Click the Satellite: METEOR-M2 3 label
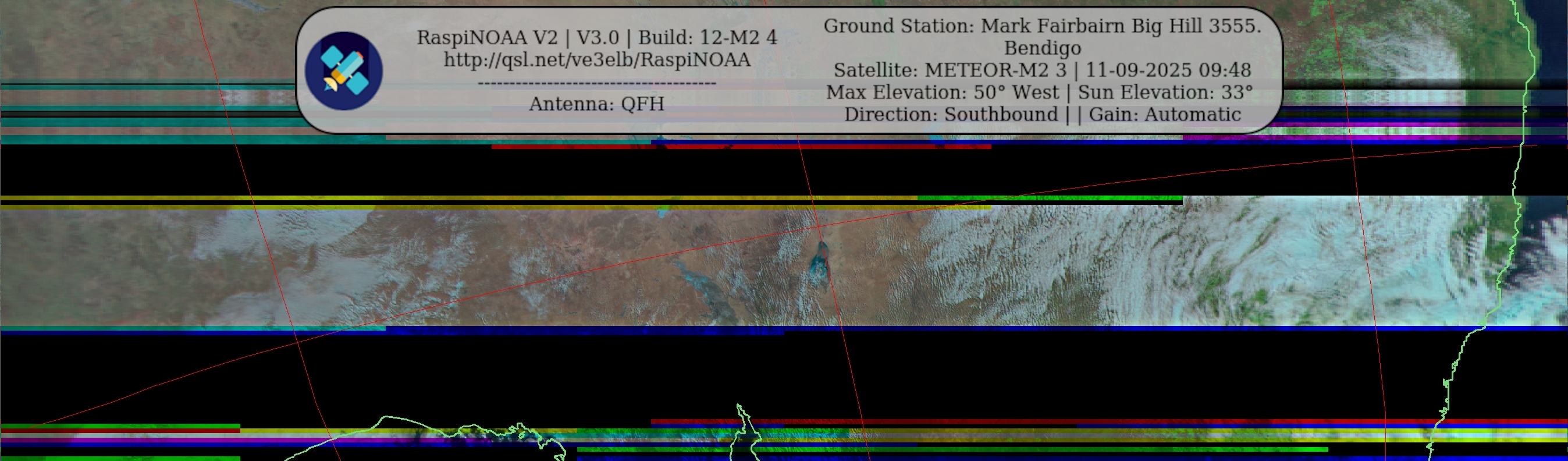Screen dimensions: 1568x461 click(950, 70)
